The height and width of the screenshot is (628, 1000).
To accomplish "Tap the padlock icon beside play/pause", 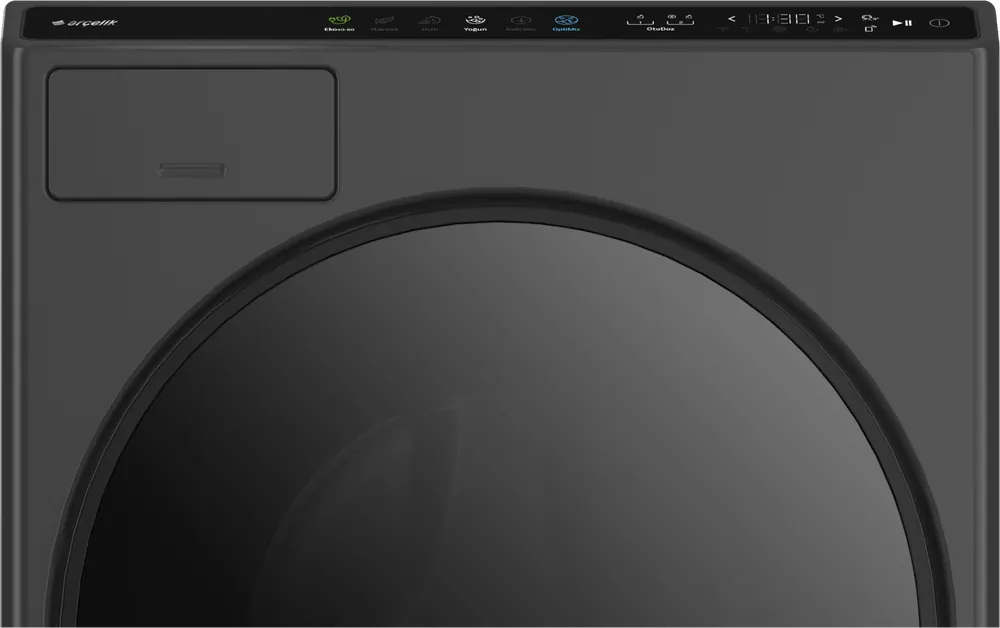I will tap(870, 28).
